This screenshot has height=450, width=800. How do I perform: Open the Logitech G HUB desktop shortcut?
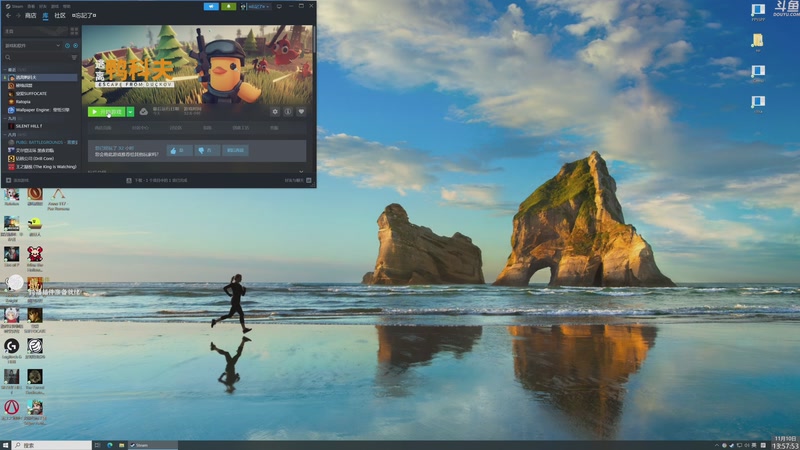(11, 350)
